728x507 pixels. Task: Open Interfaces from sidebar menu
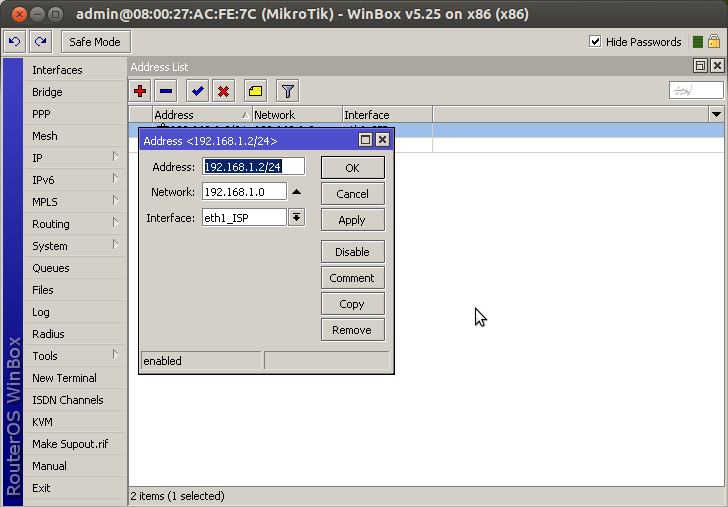[x=74, y=70]
